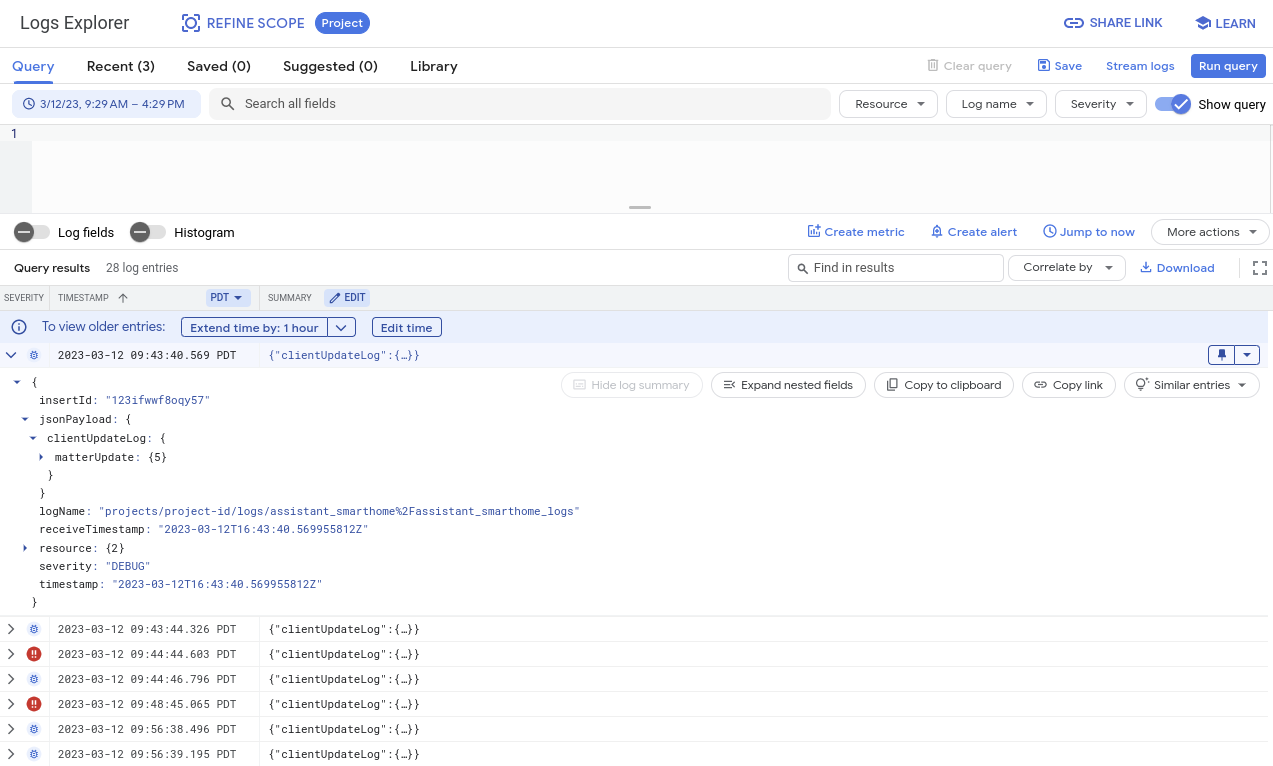The width and height of the screenshot is (1273, 766).
Task: Click the Create alert icon
Action: [x=936, y=231]
